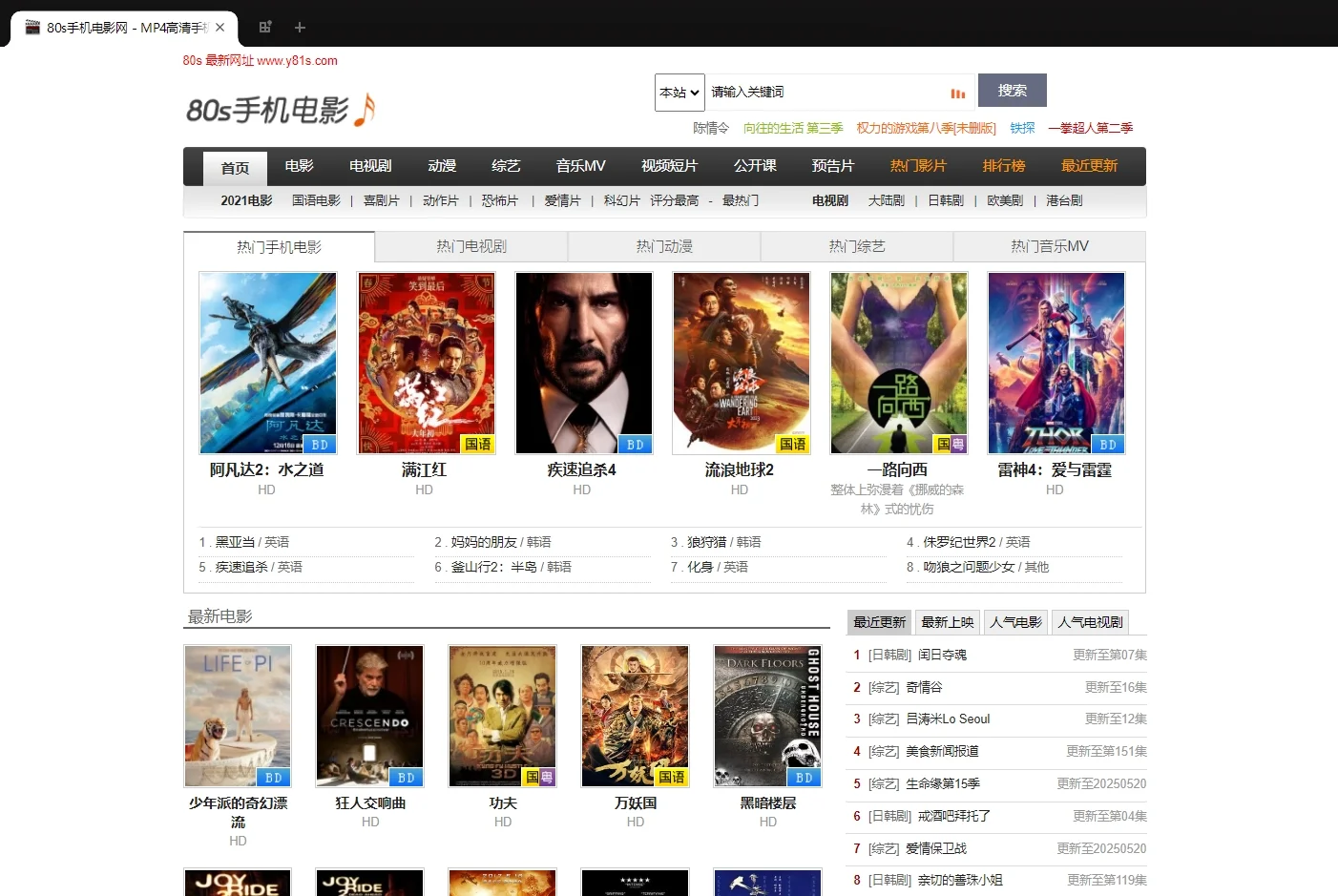Click the clapperboard favicon on the browser tab
This screenshot has width=1338, height=896.
(32, 28)
